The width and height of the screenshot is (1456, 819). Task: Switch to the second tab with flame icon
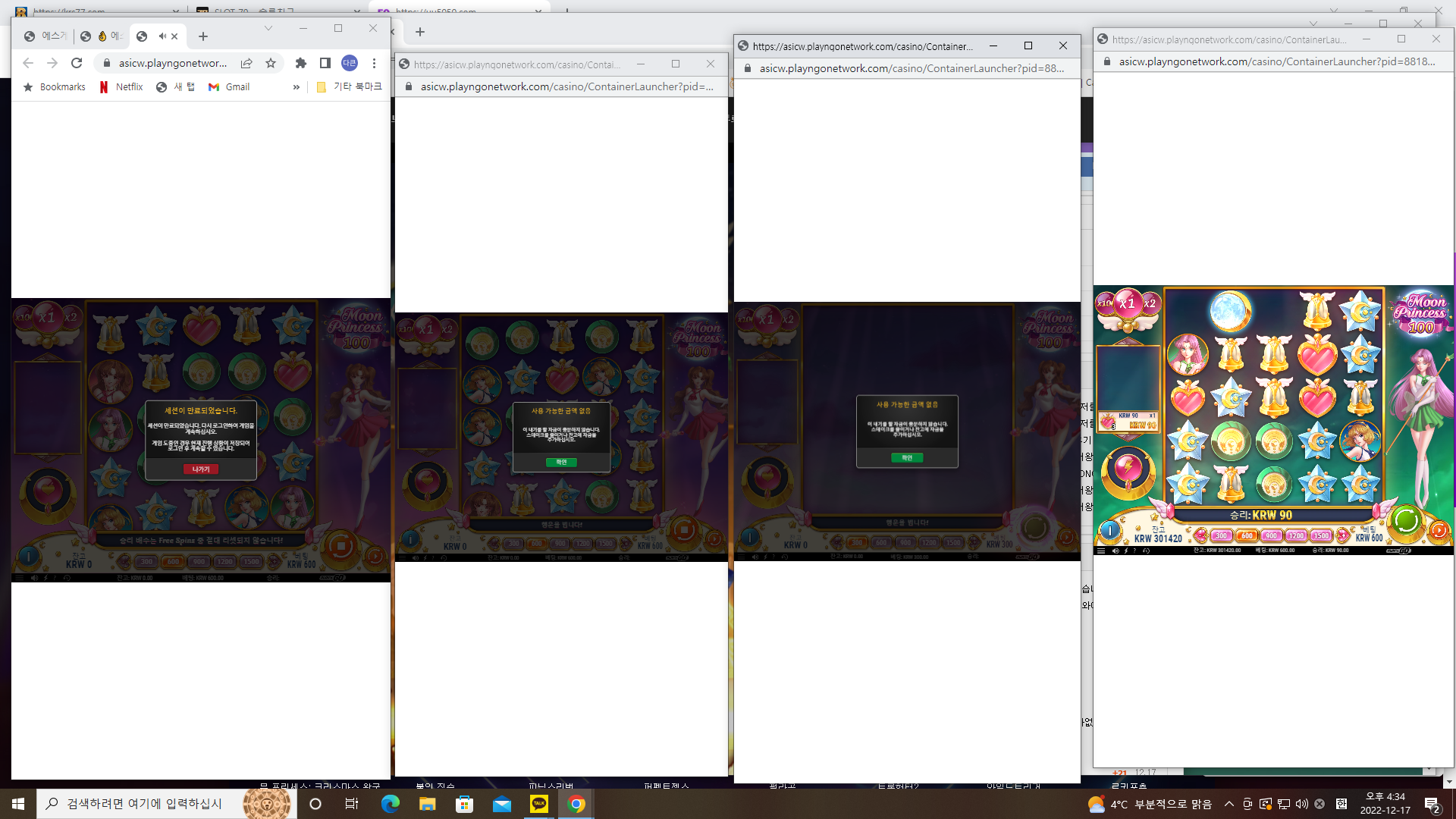pyautogui.click(x=101, y=36)
